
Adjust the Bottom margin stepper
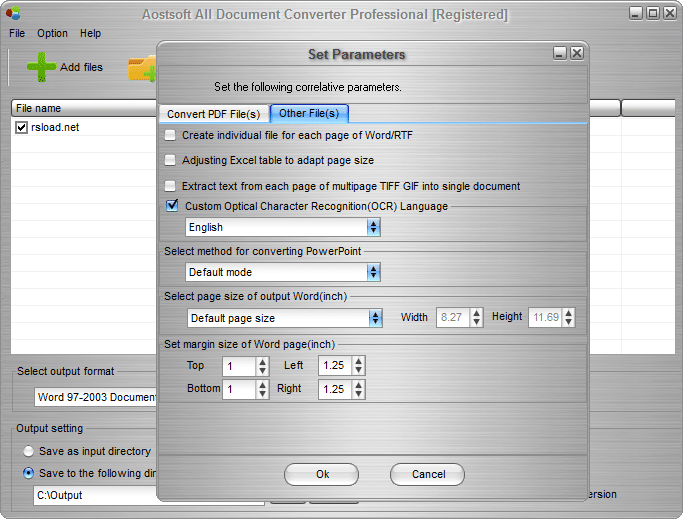[x=262, y=389]
